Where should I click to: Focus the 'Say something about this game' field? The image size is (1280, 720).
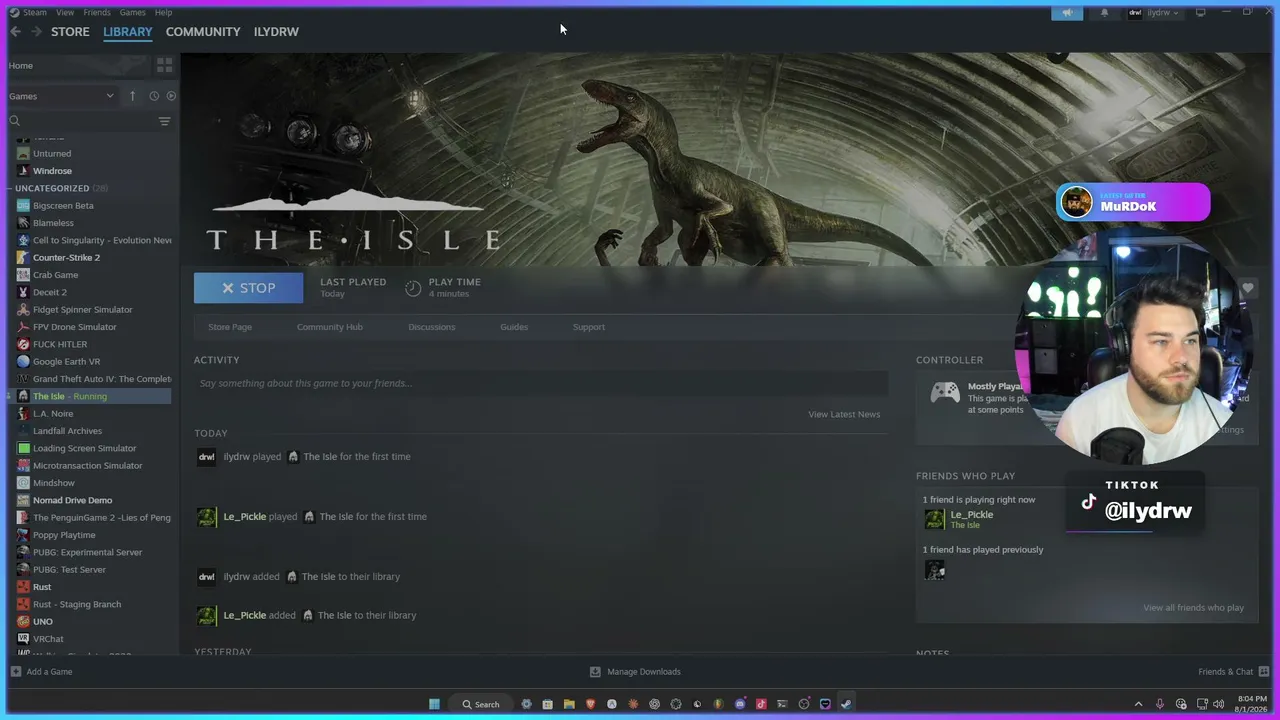pos(541,383)
